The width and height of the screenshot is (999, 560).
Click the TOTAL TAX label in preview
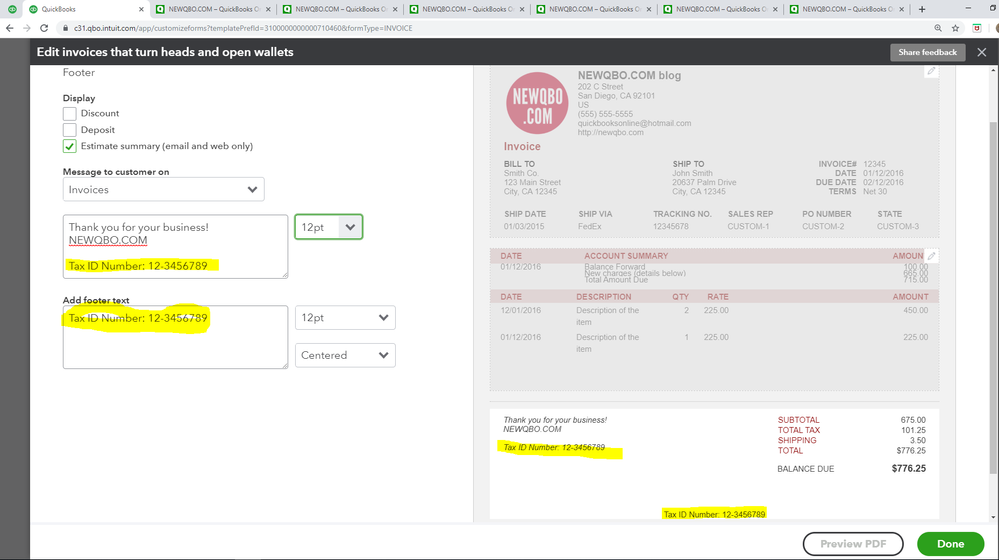point(799,430)
